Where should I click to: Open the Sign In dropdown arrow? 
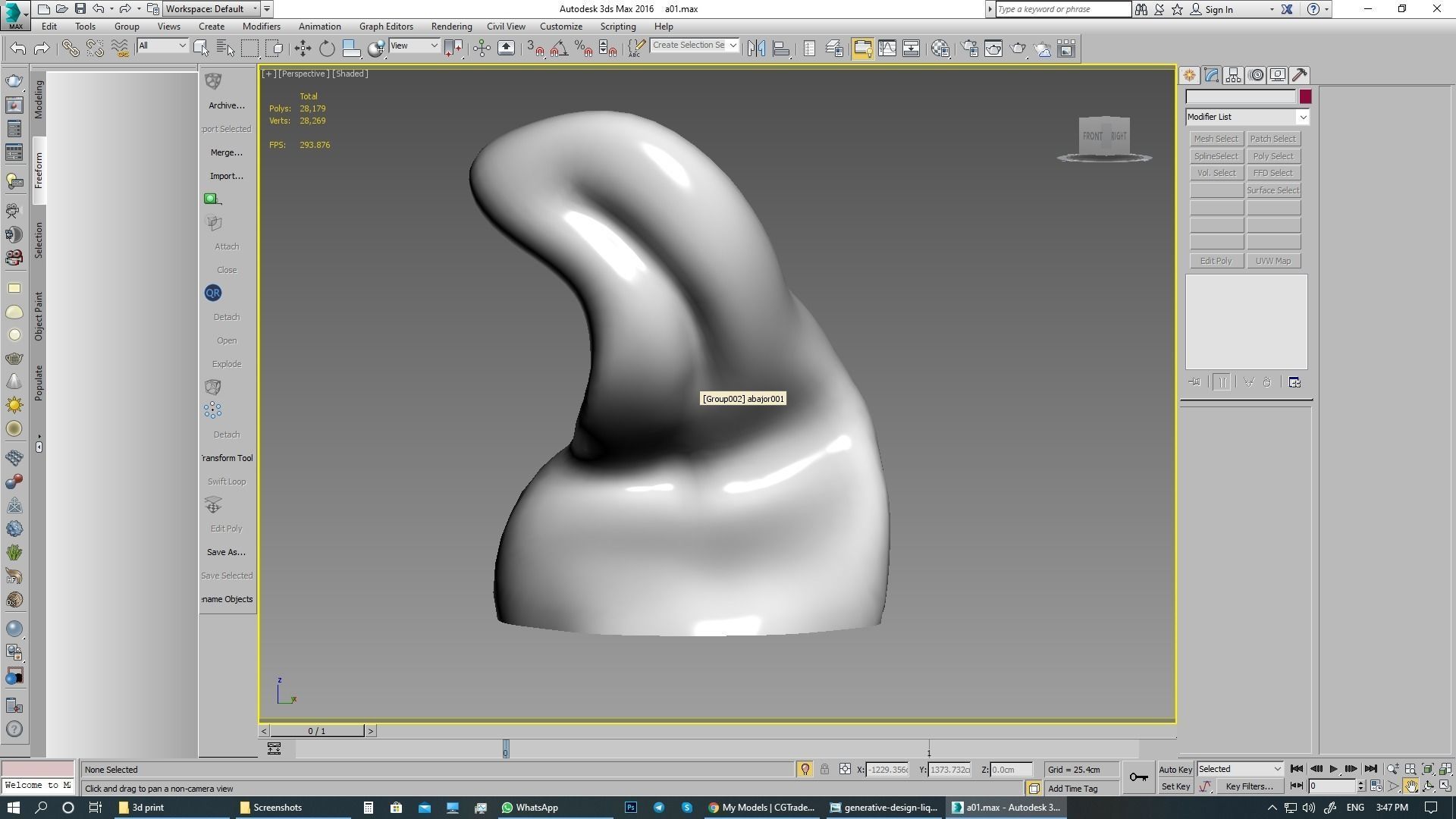pyautogui.click(x=1272, y=10)
